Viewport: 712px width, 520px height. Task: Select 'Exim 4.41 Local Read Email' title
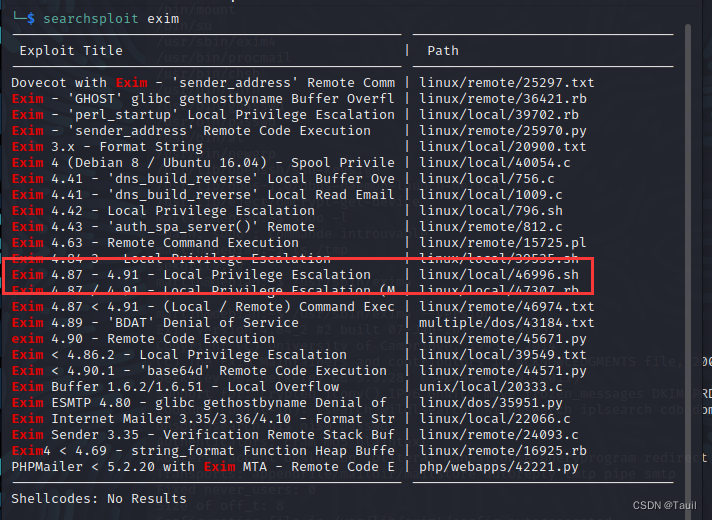coord(203,195)
